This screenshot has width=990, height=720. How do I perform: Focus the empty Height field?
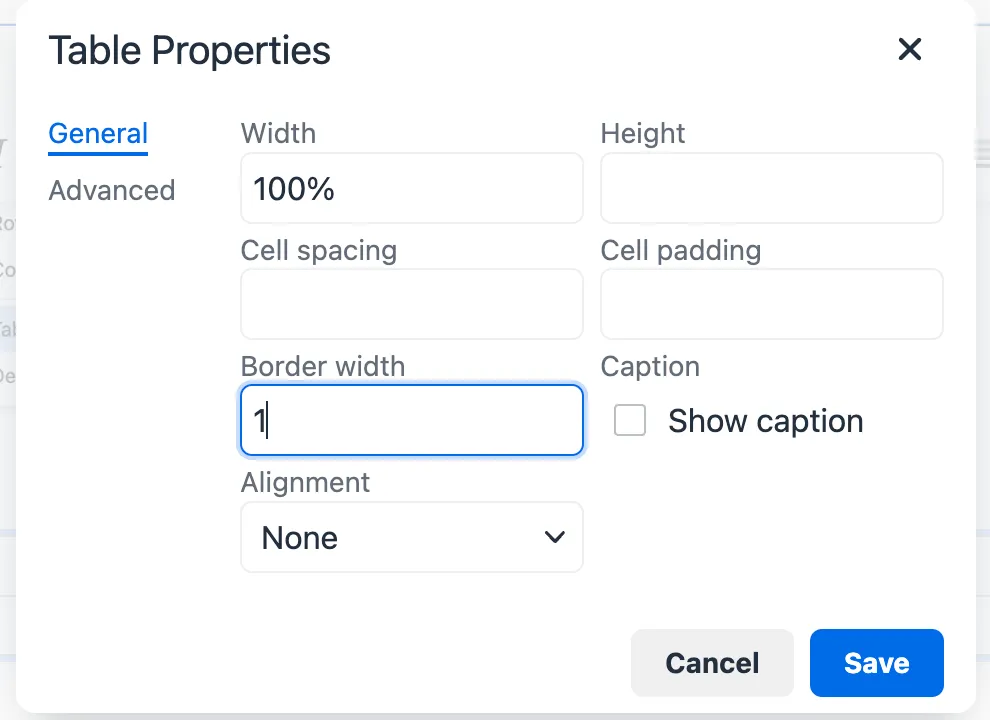click(x=771, y=189)
